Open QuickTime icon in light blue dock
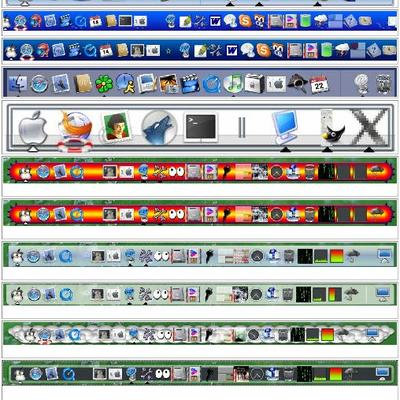The image size is (400, 400). click(66, 256)
